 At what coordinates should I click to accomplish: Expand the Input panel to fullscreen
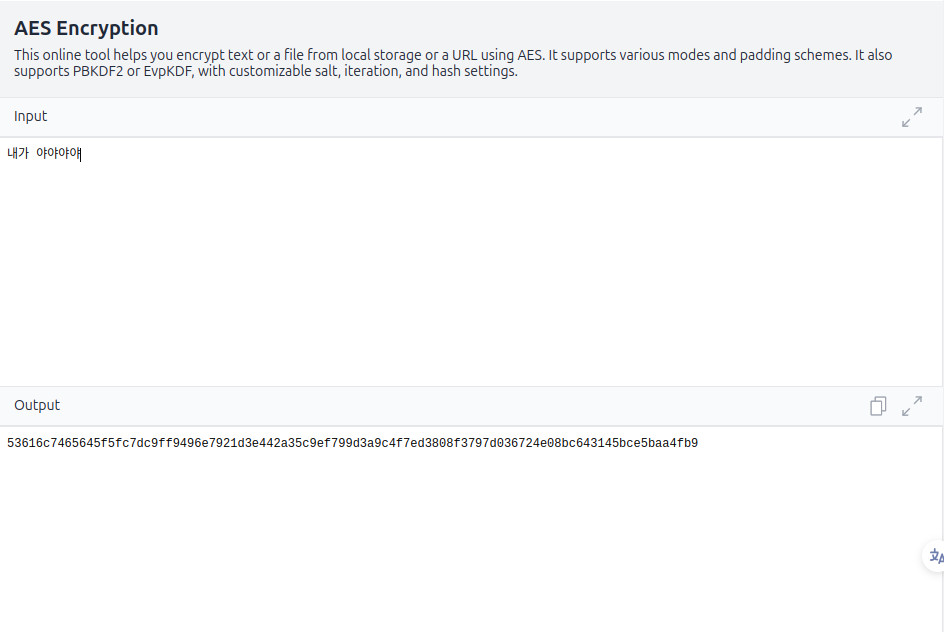(911, 117)
